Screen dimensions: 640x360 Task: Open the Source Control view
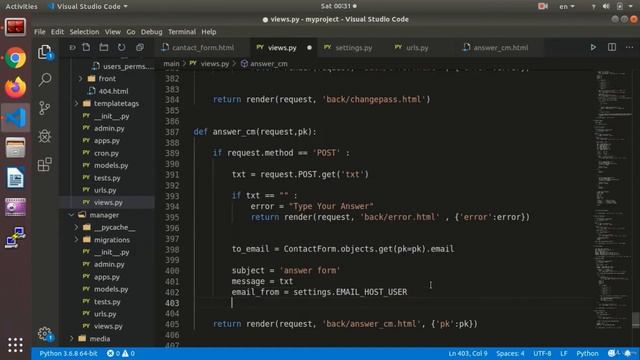44,108
